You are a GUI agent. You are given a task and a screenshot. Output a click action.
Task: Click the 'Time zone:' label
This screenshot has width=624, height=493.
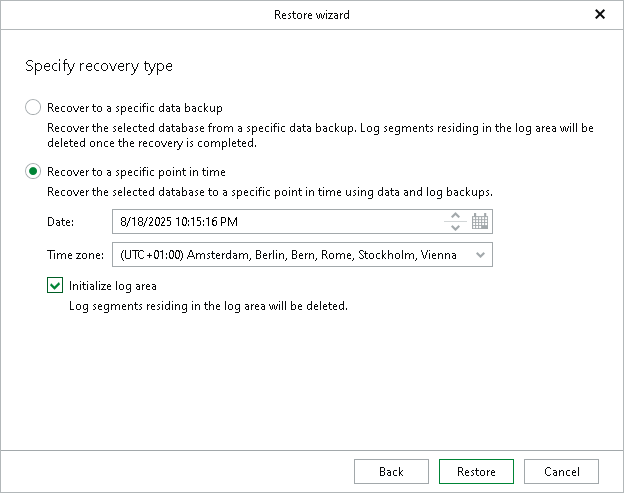[75, 255]
